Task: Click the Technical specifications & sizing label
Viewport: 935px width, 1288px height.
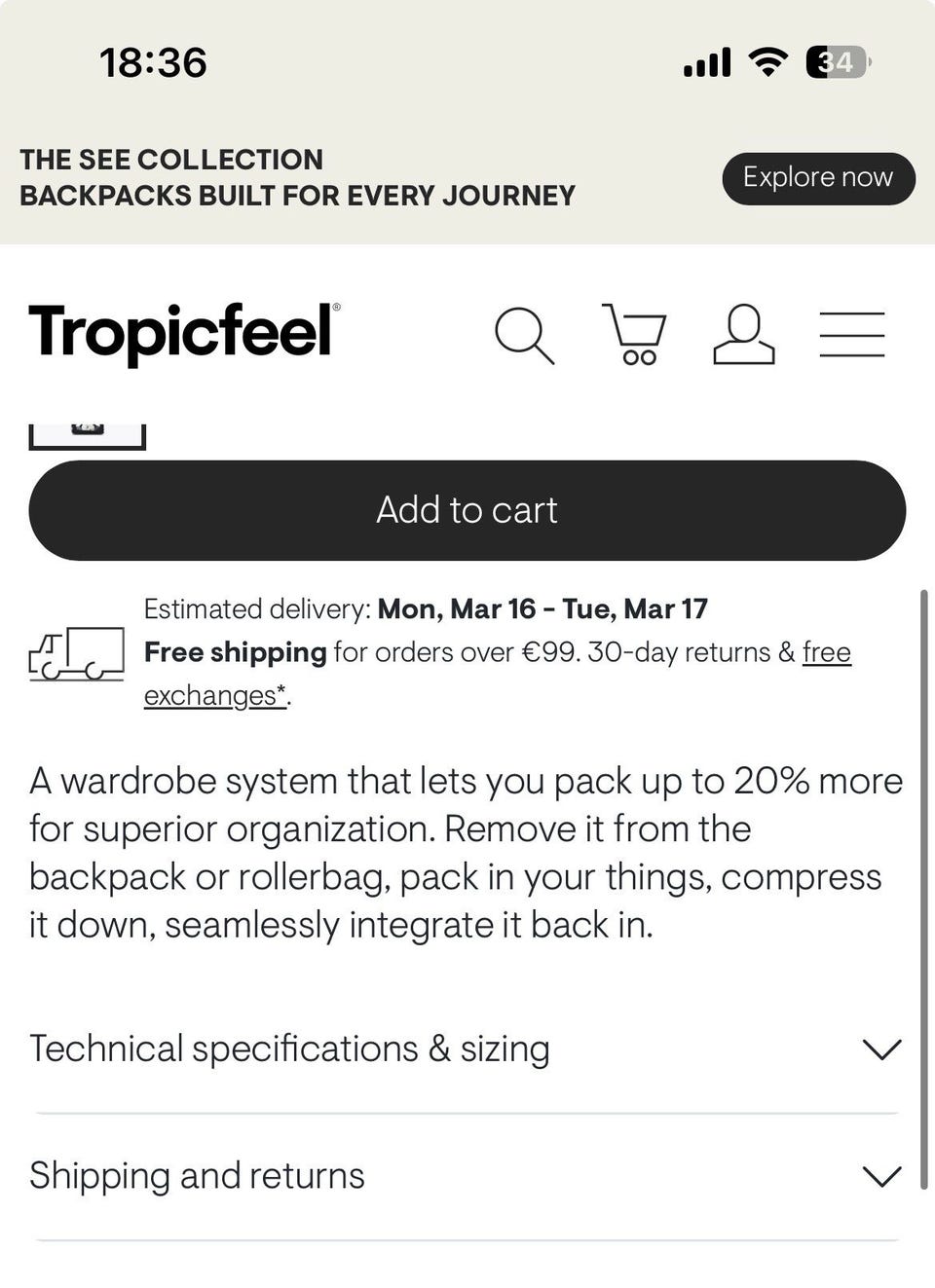Action: [289, 1049]
